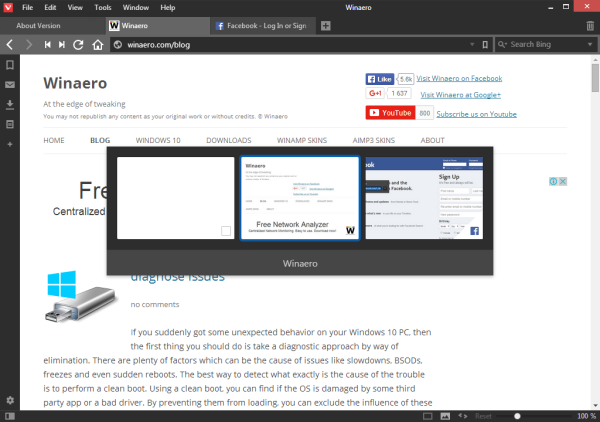Viewport: 600px width, 422px height.
Task: Click the vertical page scrollbar thumb
Action: (x=595, y=78)
